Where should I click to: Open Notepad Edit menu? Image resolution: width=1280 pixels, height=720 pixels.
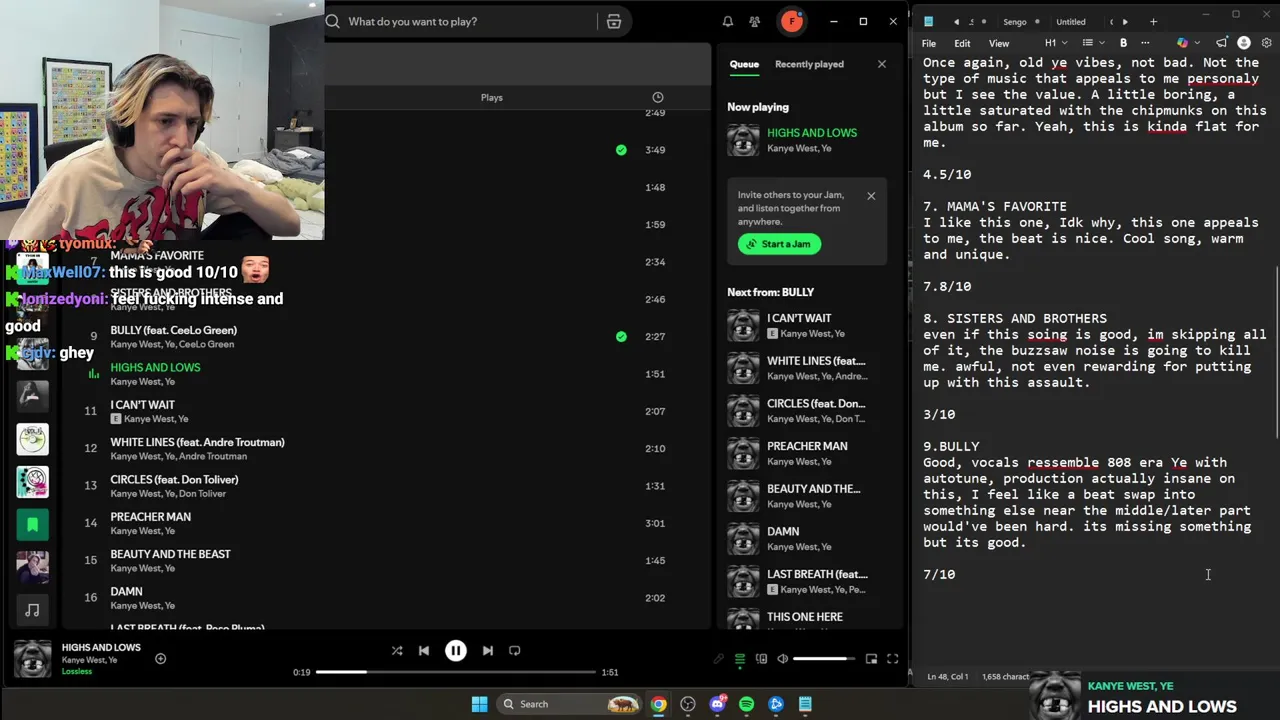tap(962, 43)
